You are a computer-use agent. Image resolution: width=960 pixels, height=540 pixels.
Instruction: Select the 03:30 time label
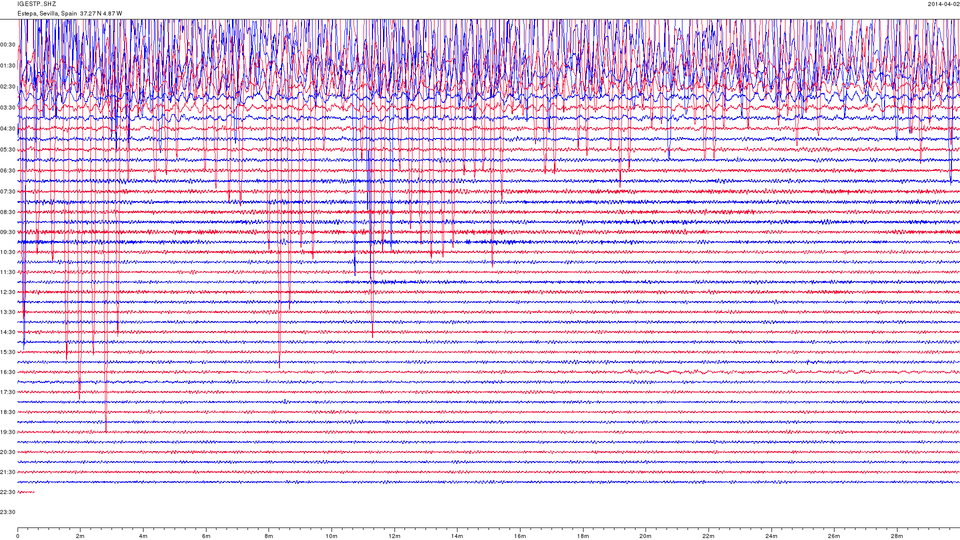[x=8, y=108]
